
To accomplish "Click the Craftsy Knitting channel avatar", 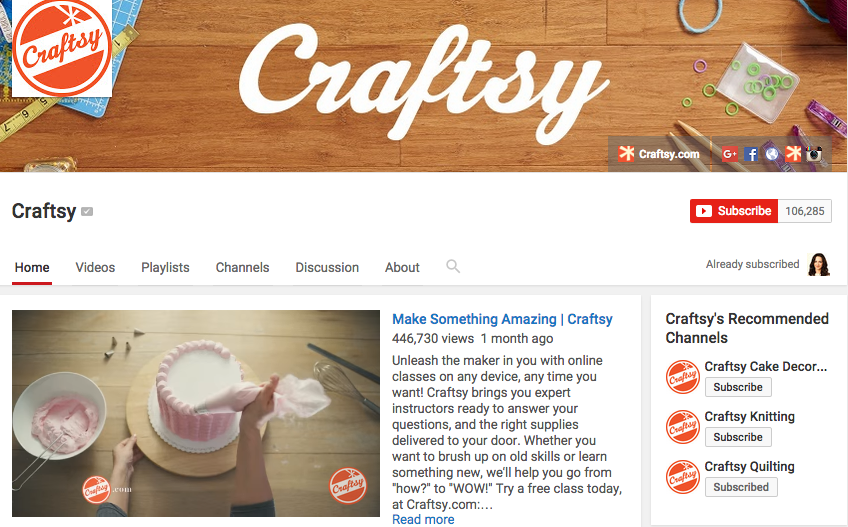I will [x=683, y=427].
